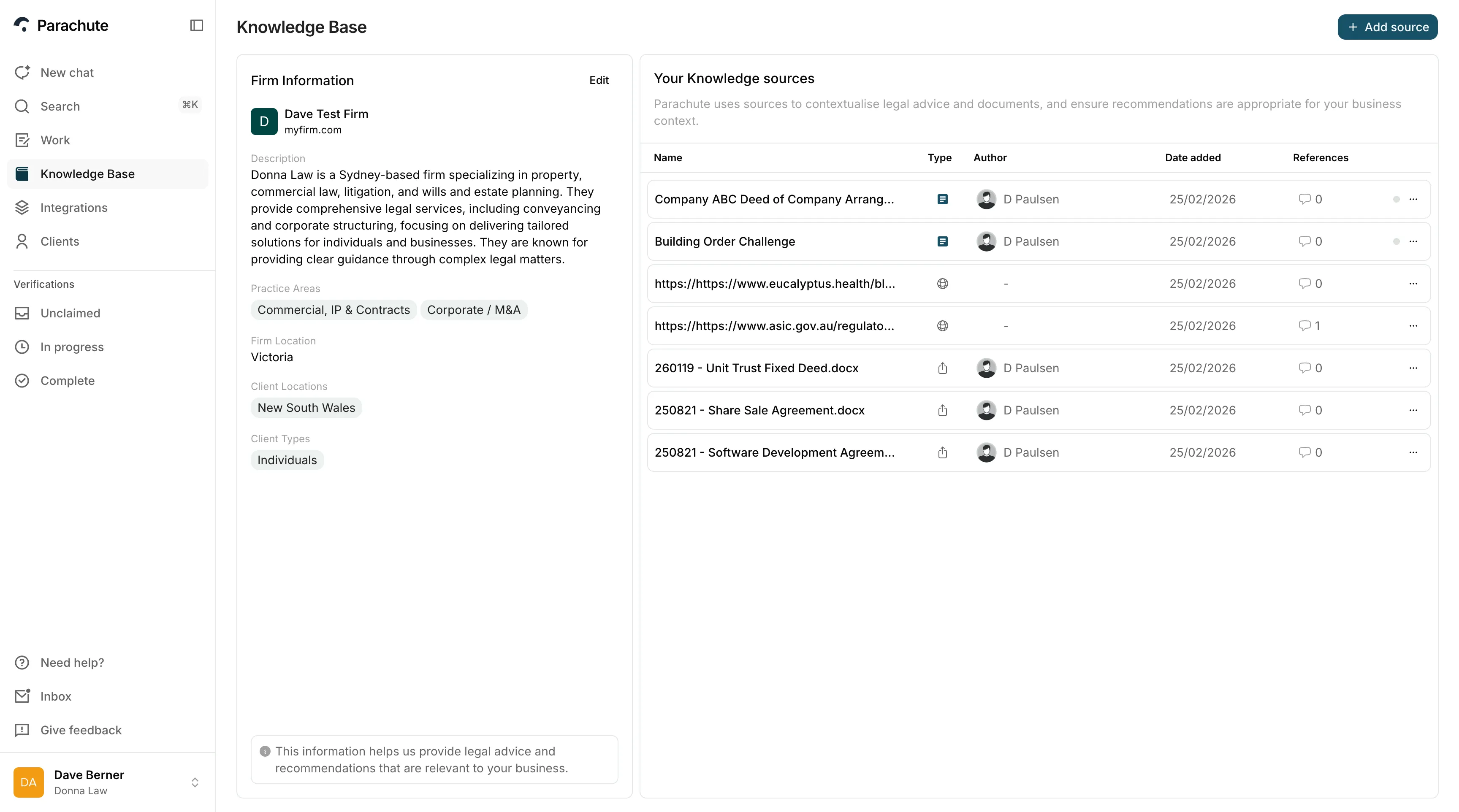Open the Inbox from the sidebar
This screenshot has height=812, width=1459.
coord(55,696)
